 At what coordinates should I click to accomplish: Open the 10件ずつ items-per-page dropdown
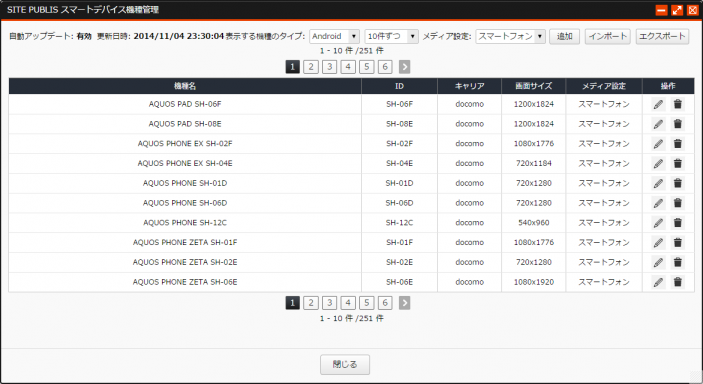[x=391, y=36]
